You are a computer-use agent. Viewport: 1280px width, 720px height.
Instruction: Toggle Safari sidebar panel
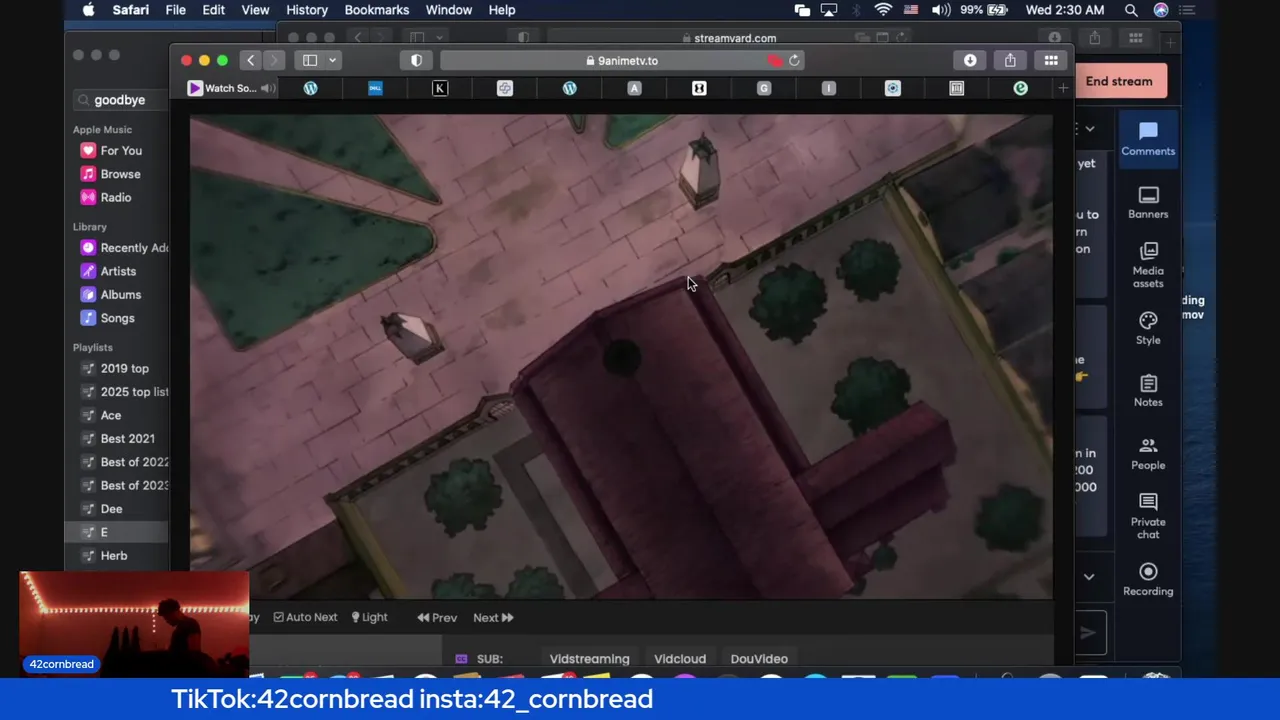click(310, 61)
